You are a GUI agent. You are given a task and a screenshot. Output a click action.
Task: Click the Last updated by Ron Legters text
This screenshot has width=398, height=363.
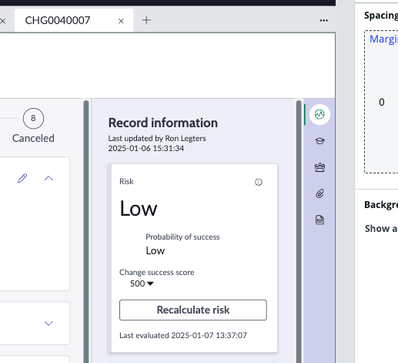point(157,138)
